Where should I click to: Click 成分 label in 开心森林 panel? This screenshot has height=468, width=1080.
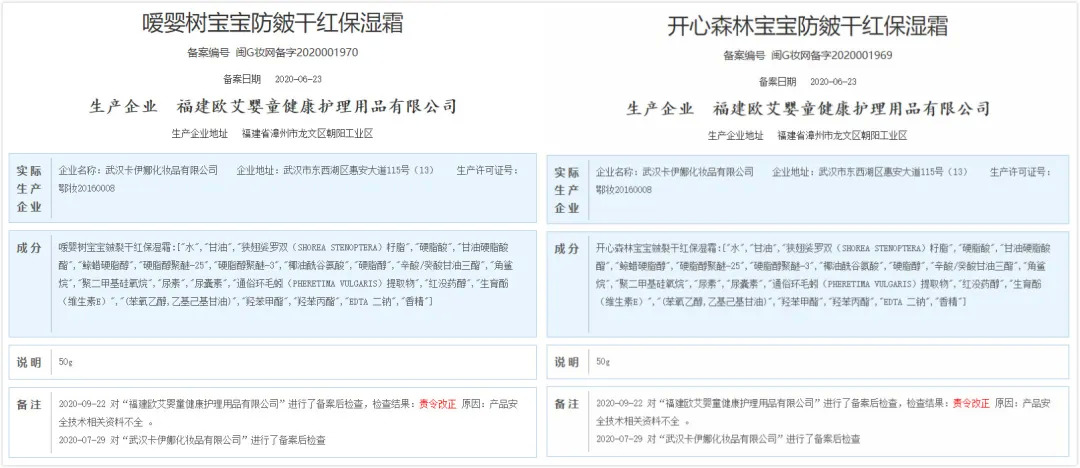click(x=567, y=249)
